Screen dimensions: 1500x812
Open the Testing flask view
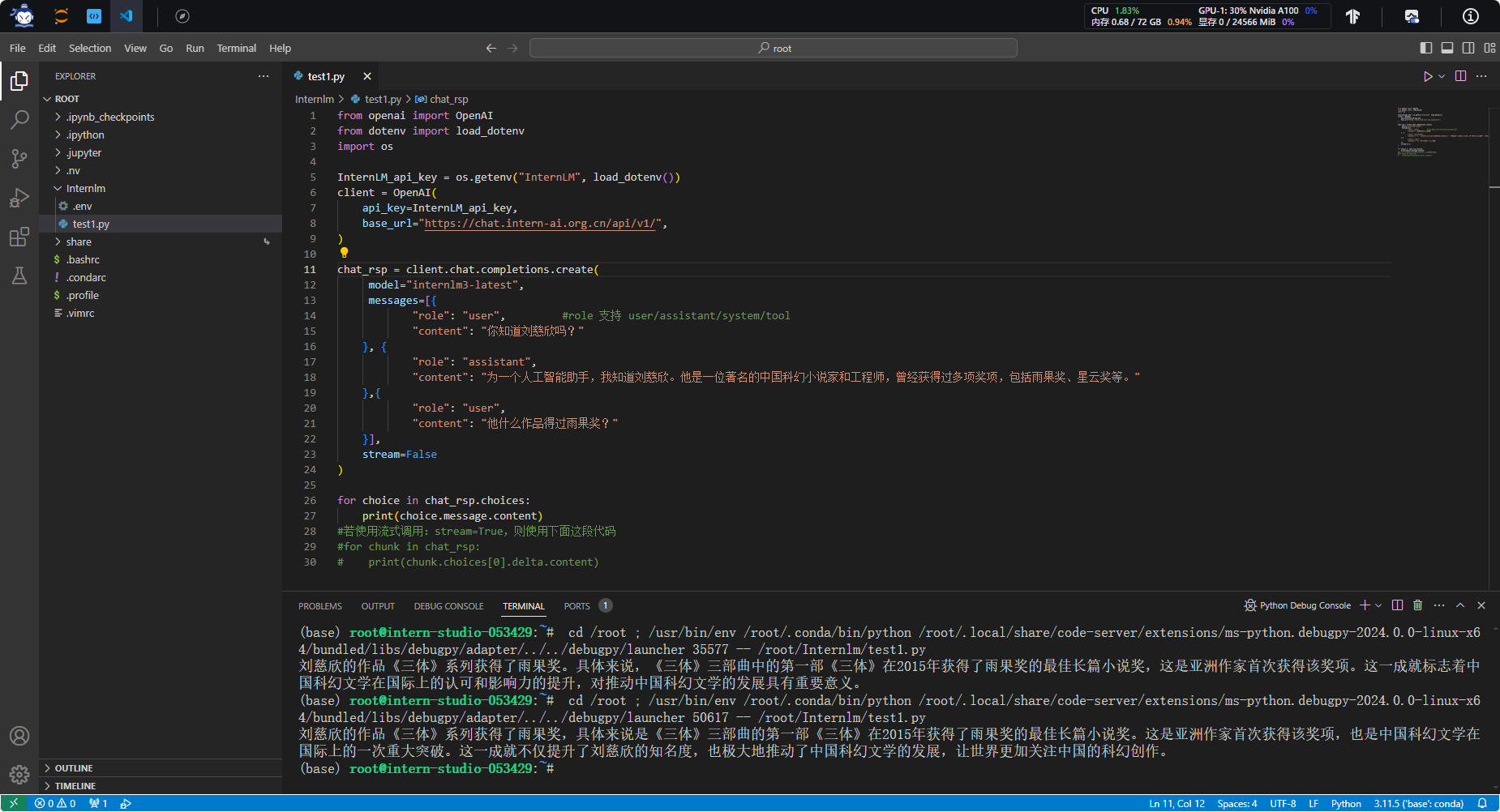[x=19, y=276]
